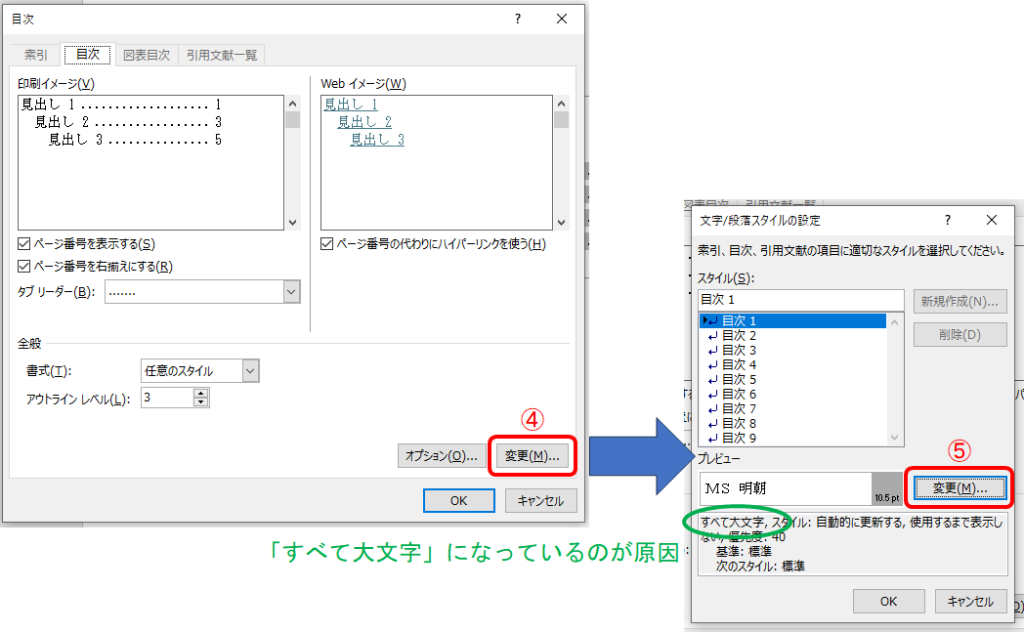Click the help question mark in 目次 dialog

tap(517, 19)
